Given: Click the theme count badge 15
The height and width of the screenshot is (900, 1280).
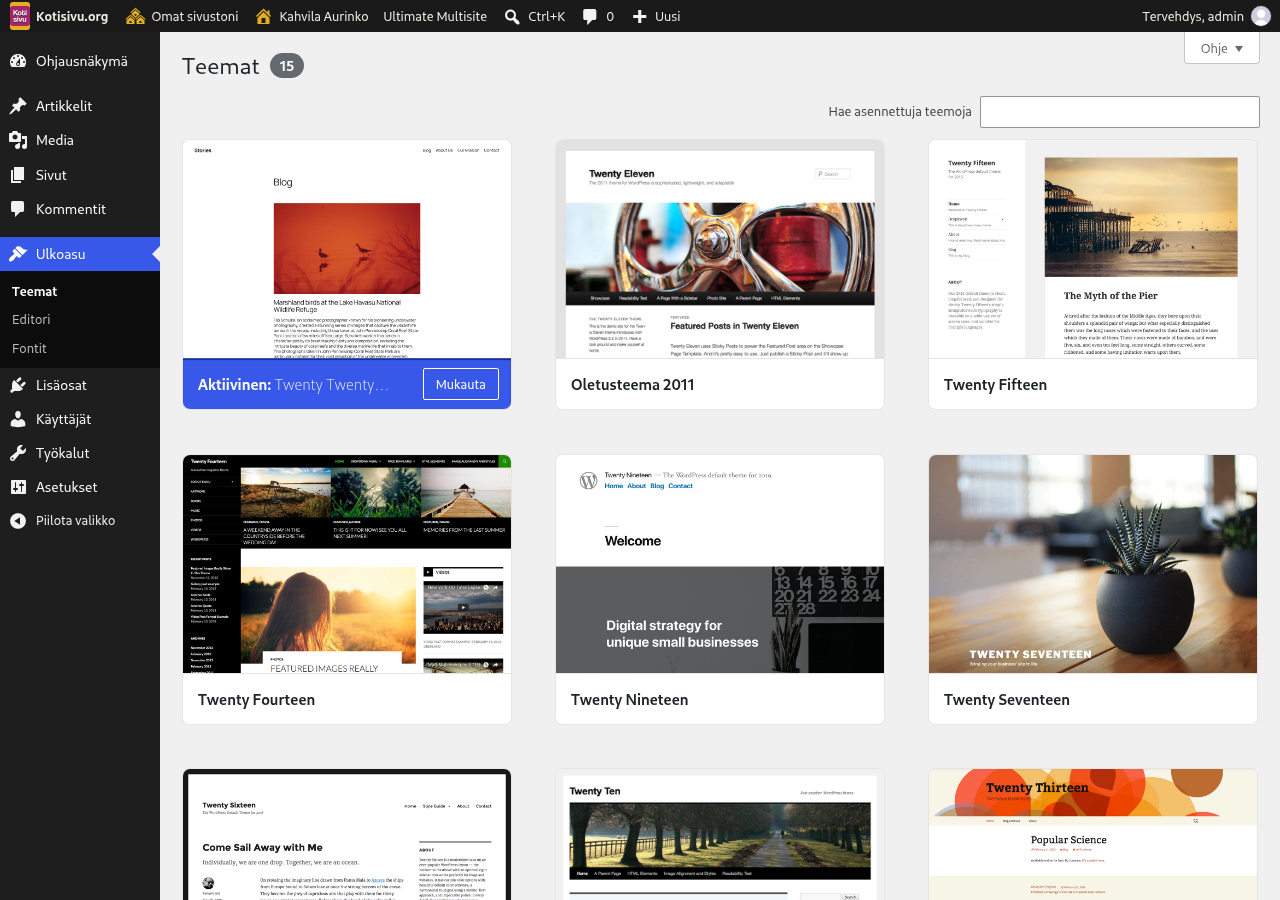Looking at the screenshot, I should coord(287,66).
